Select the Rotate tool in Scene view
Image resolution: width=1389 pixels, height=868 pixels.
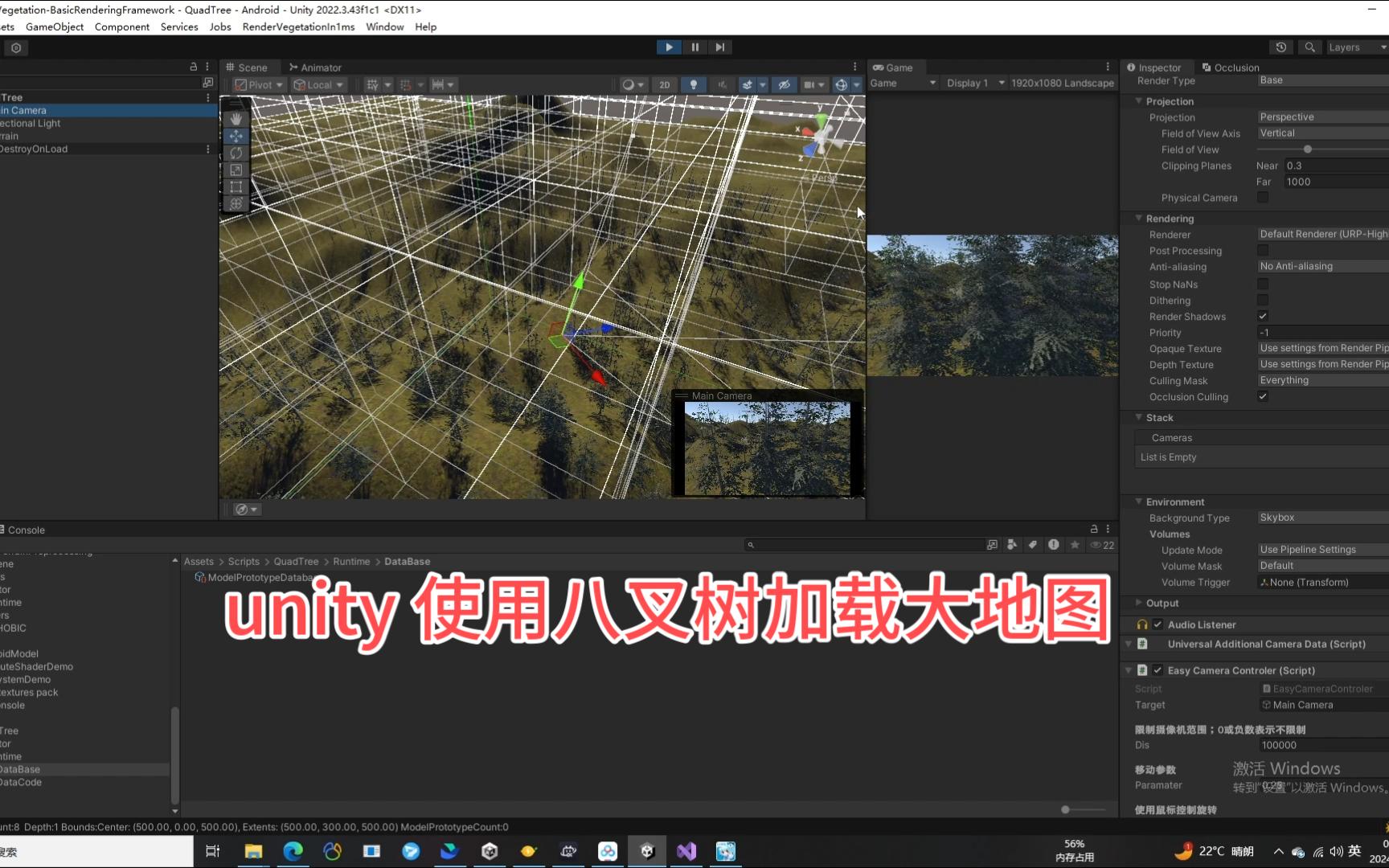click(x=236, y=153)
